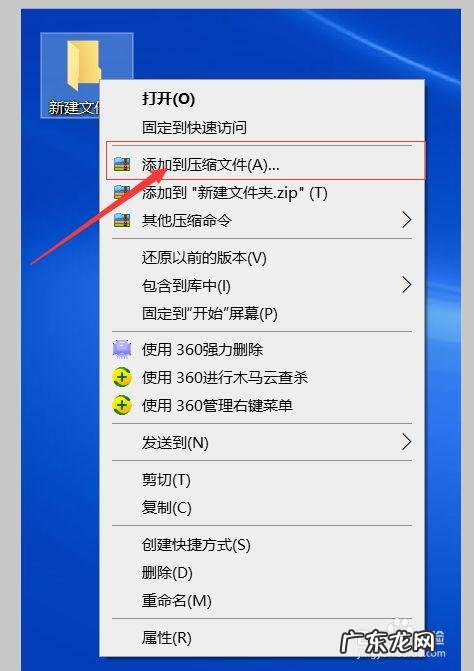
Task: Choose 固定到"开始"屏幕(P) entry
Action: (210, 314)
